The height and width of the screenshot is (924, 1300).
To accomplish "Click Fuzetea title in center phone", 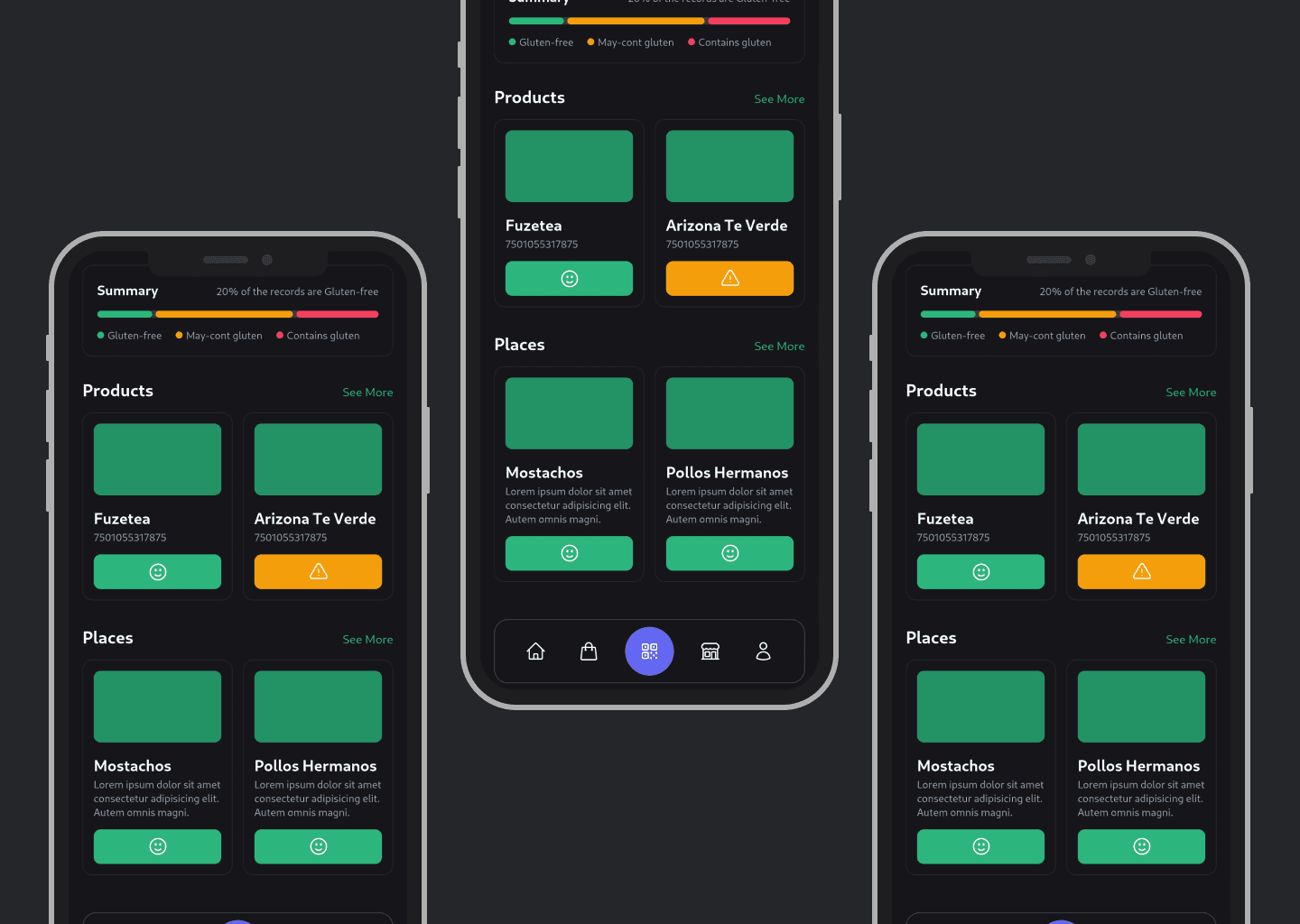I will tap(534, 226).
